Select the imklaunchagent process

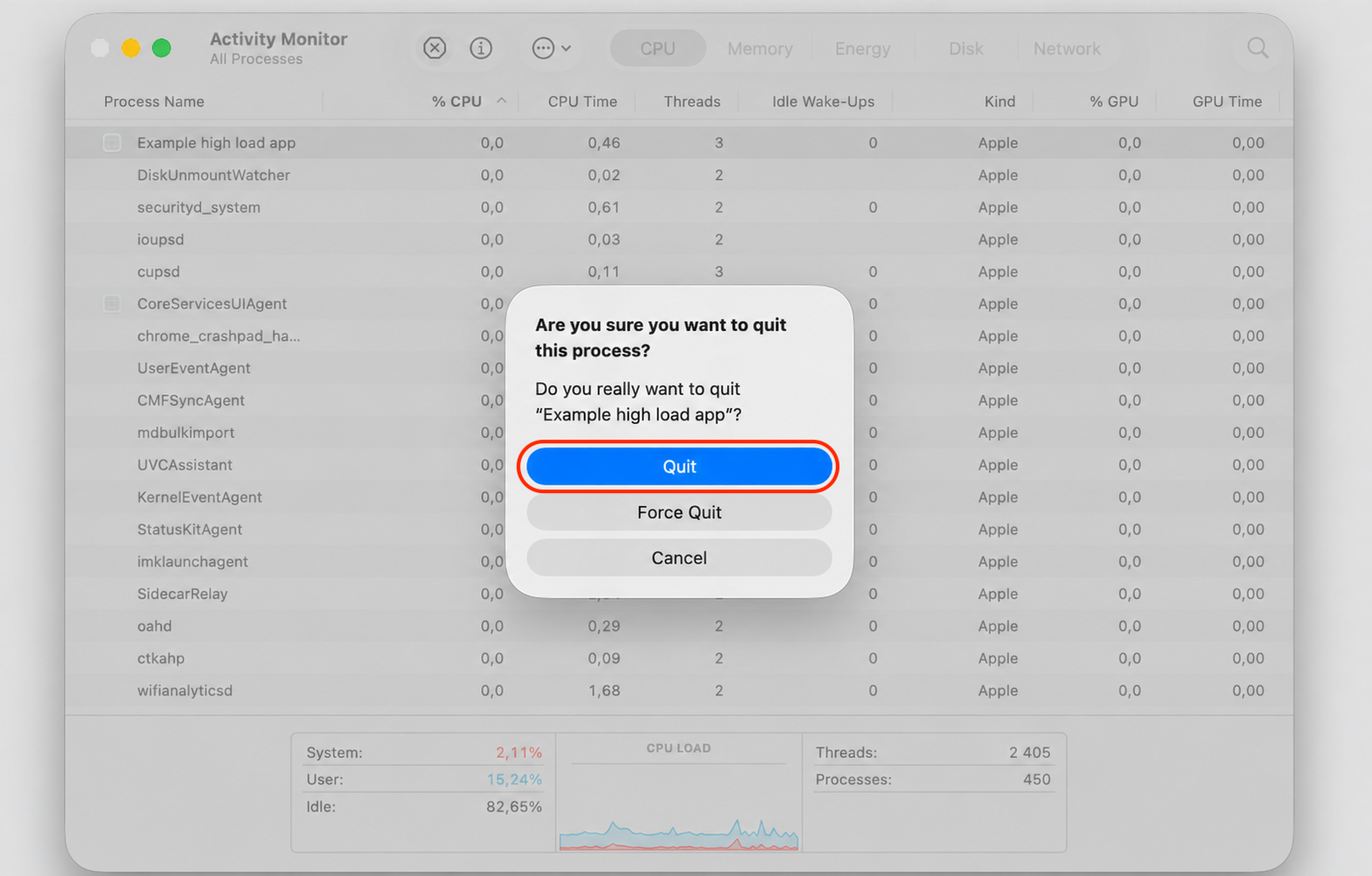pos(192,561)
